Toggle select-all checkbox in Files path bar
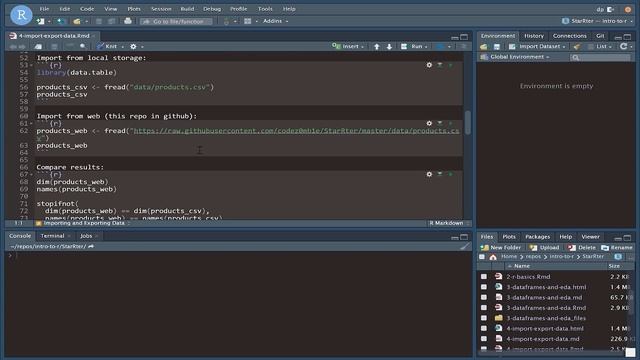 point(482,257)
